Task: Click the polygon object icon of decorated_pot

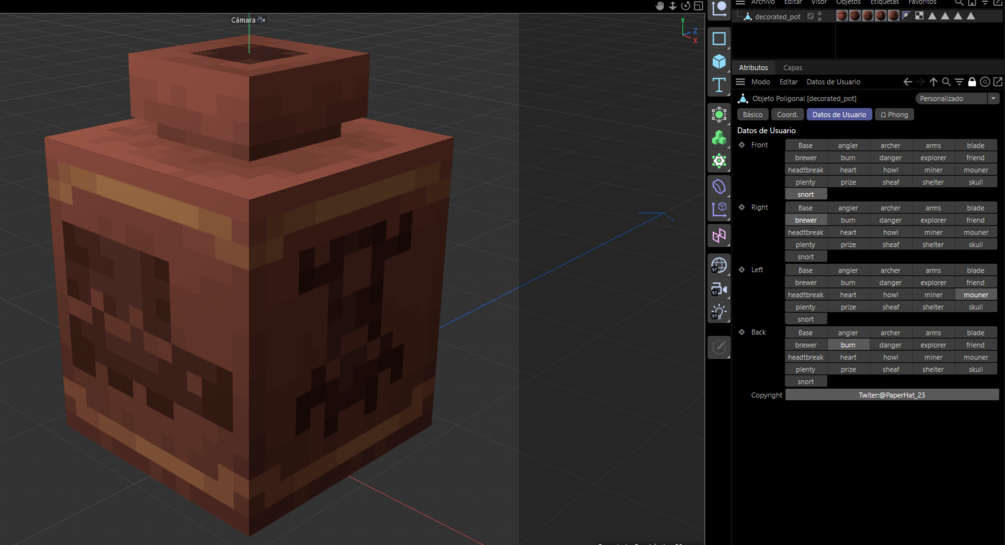Action: (x=747, y=17)
